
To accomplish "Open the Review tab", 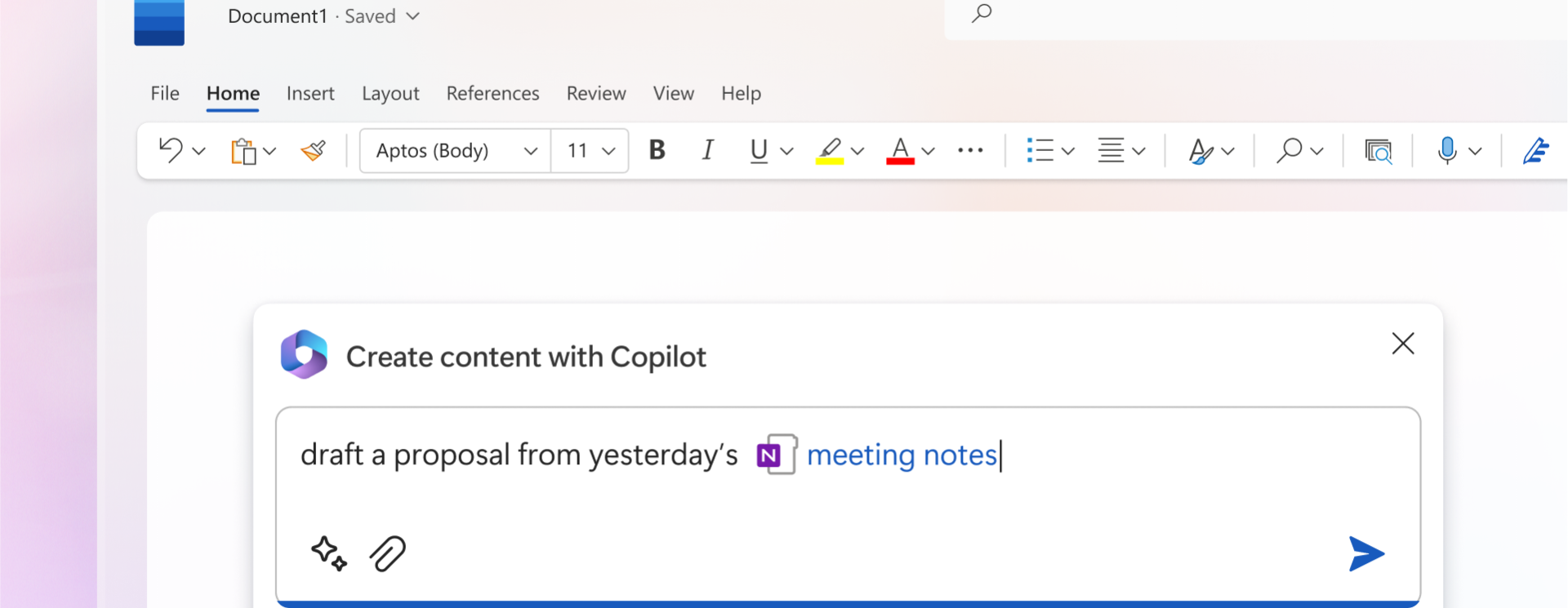I will coord(596,93).
